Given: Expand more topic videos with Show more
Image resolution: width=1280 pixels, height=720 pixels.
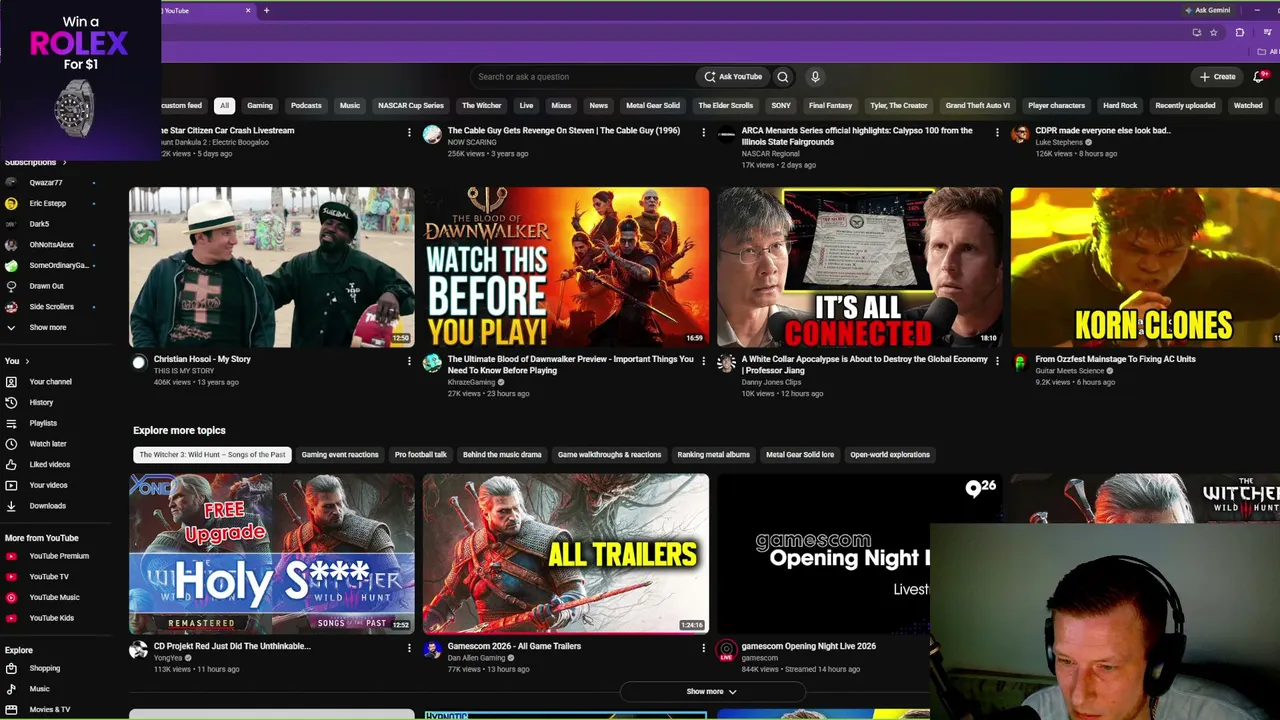Looking at the screenshot, I should coord(711,692).
